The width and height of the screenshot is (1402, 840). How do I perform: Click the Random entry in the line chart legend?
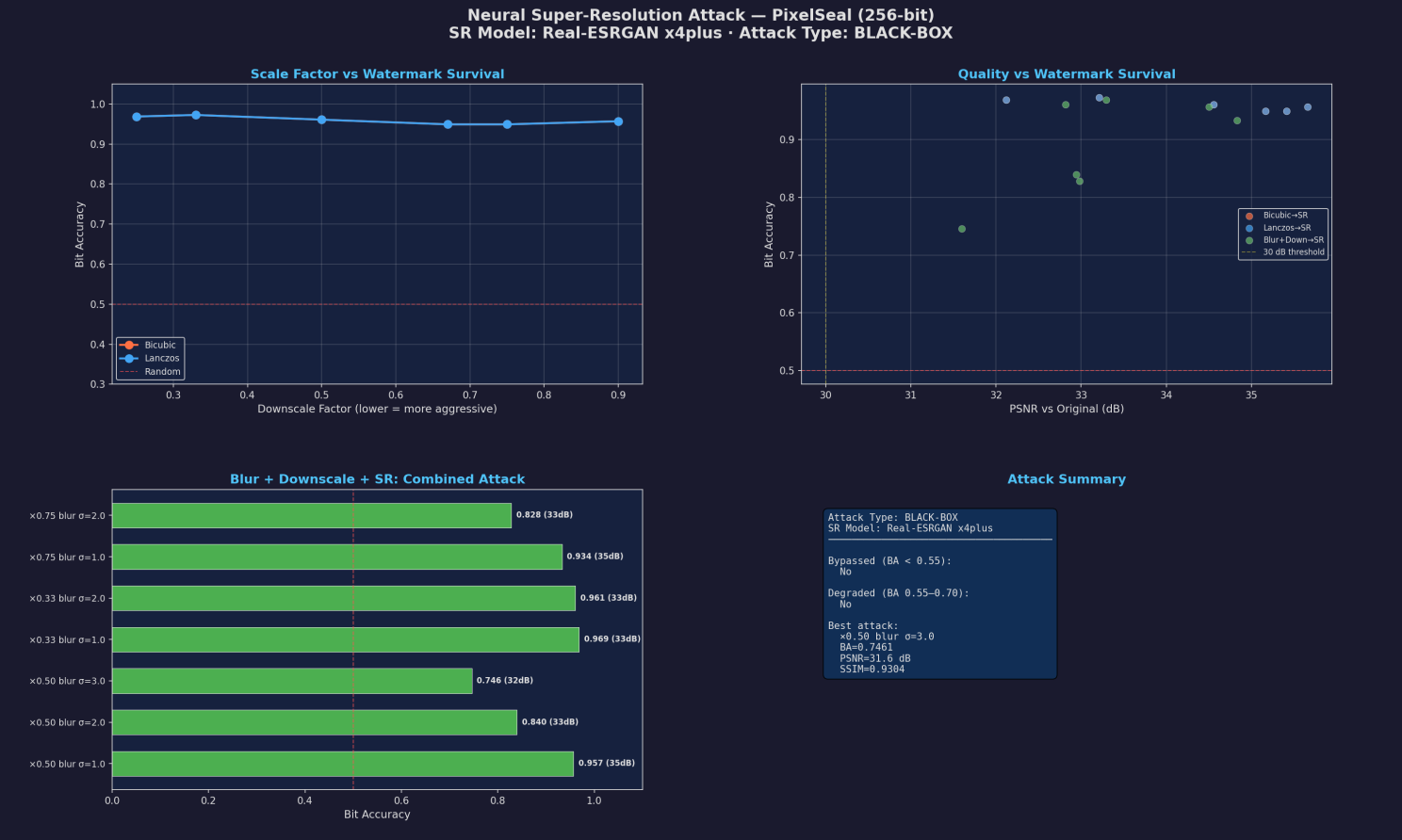(150, 372)
